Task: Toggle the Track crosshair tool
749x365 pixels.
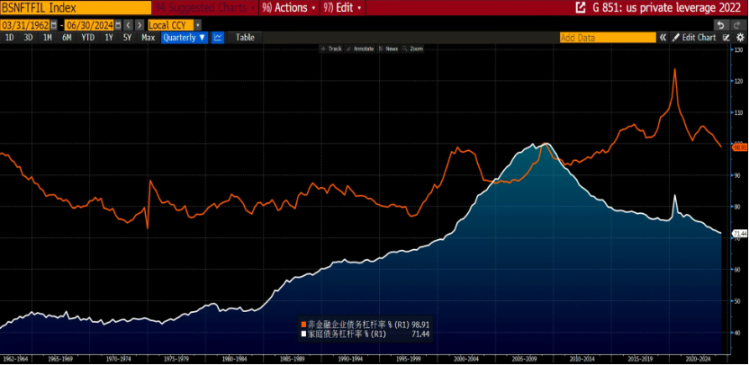Action: pyautogui.click(x=332, y=49)
